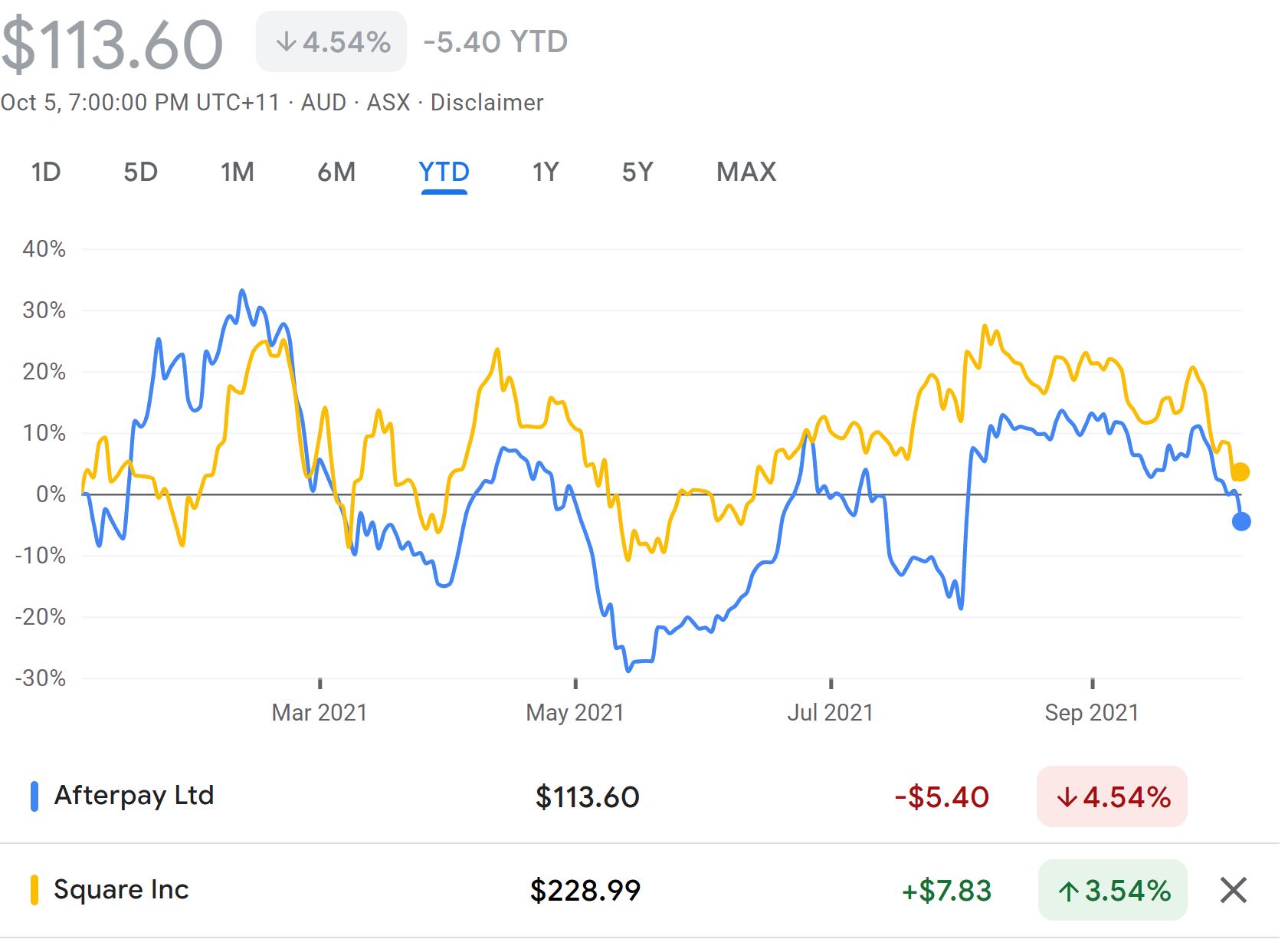Click the active YTD tab
The height and width of the screenshot is (949, 1288).
coord(444,172)
